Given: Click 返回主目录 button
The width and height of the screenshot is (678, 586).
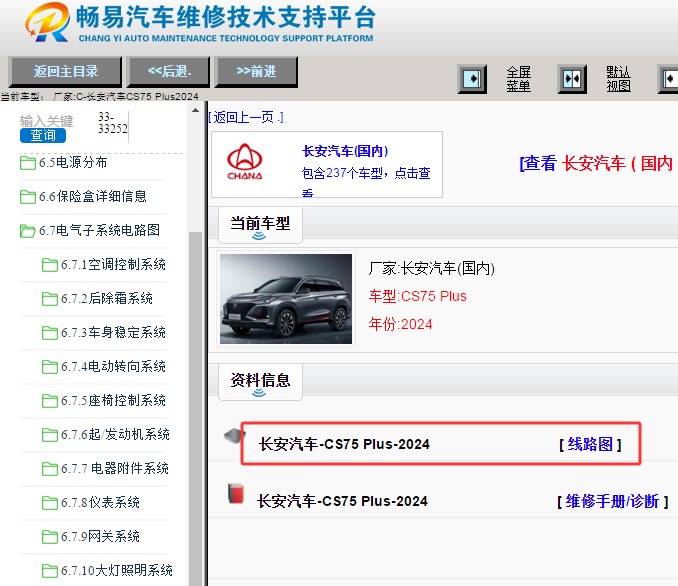Looking at the screenshot, I should pos(65,71).
